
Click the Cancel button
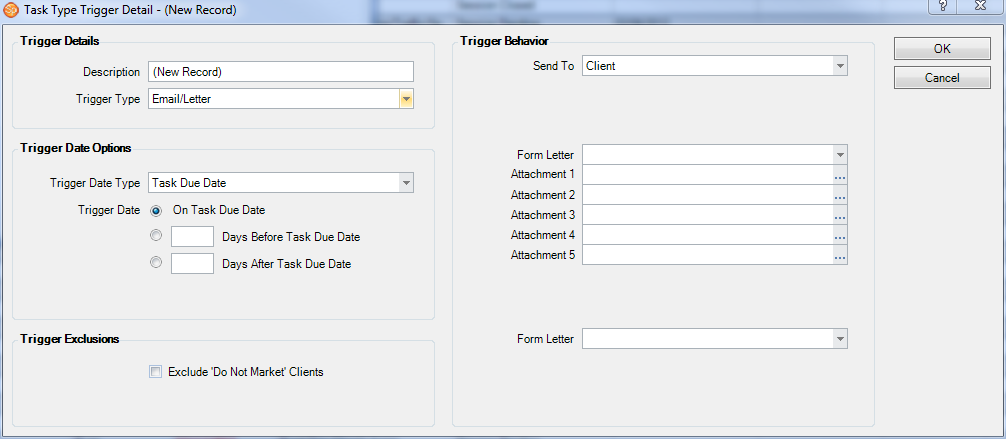click(942, 78)
